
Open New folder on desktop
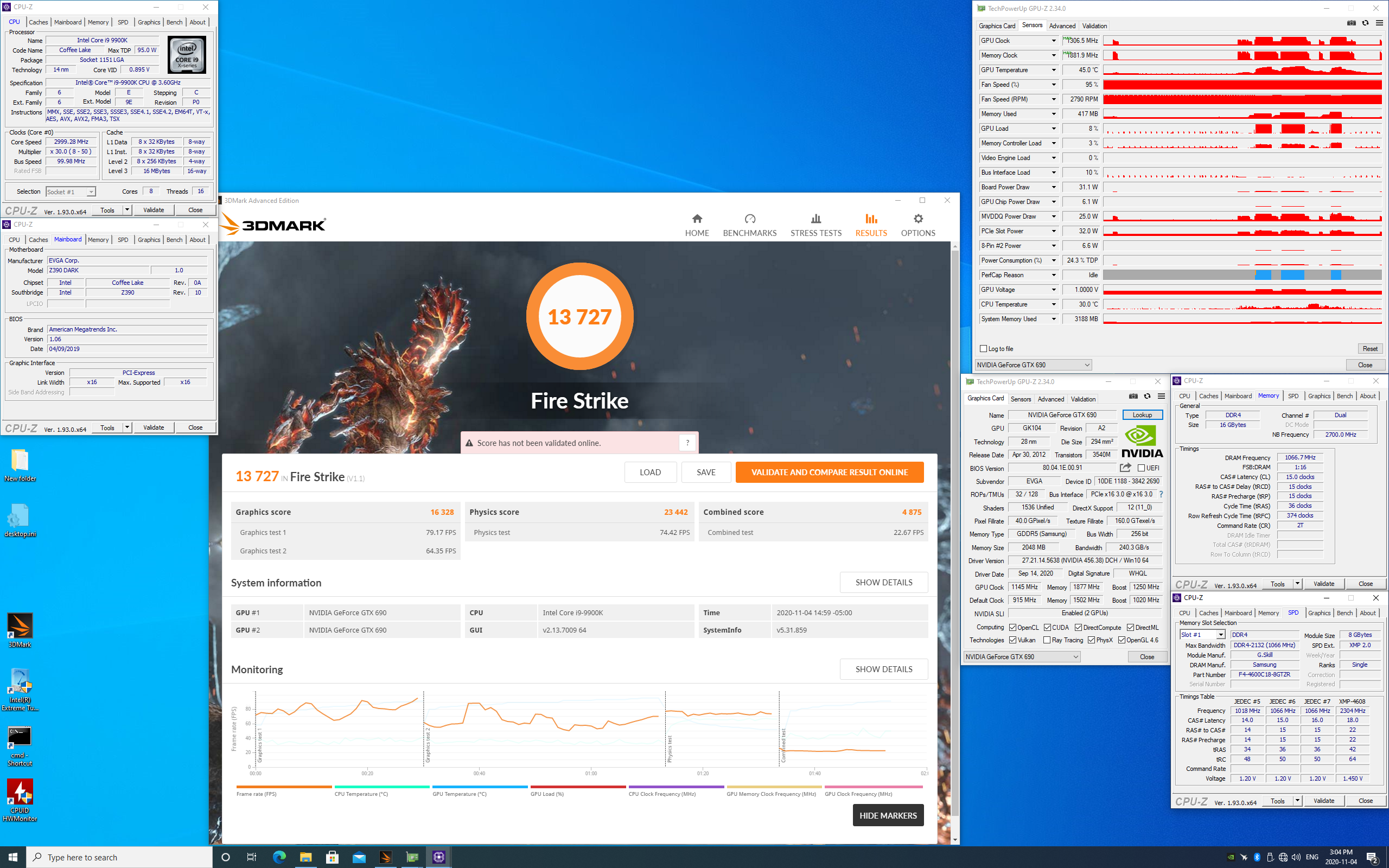coord(20,465)
